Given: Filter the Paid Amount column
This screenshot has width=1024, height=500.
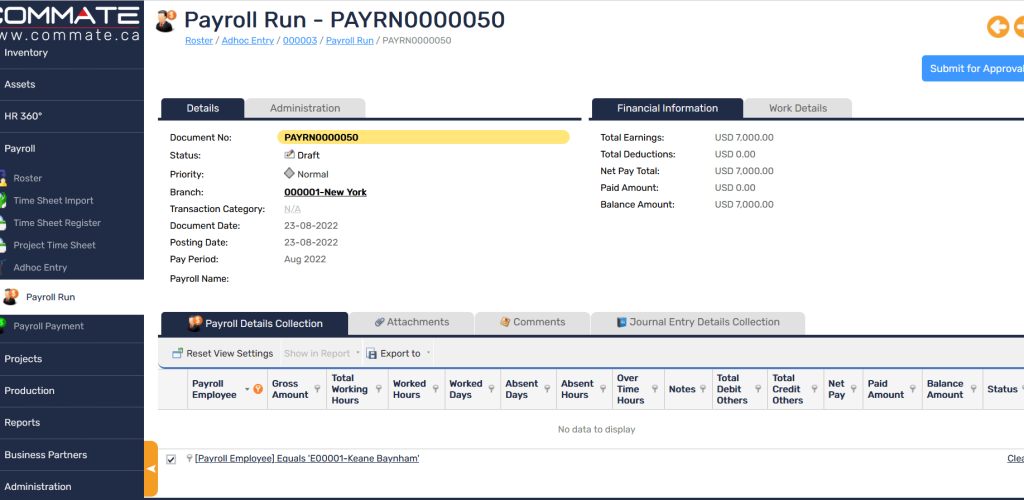Looking at the screenshot, I should 914,389.
